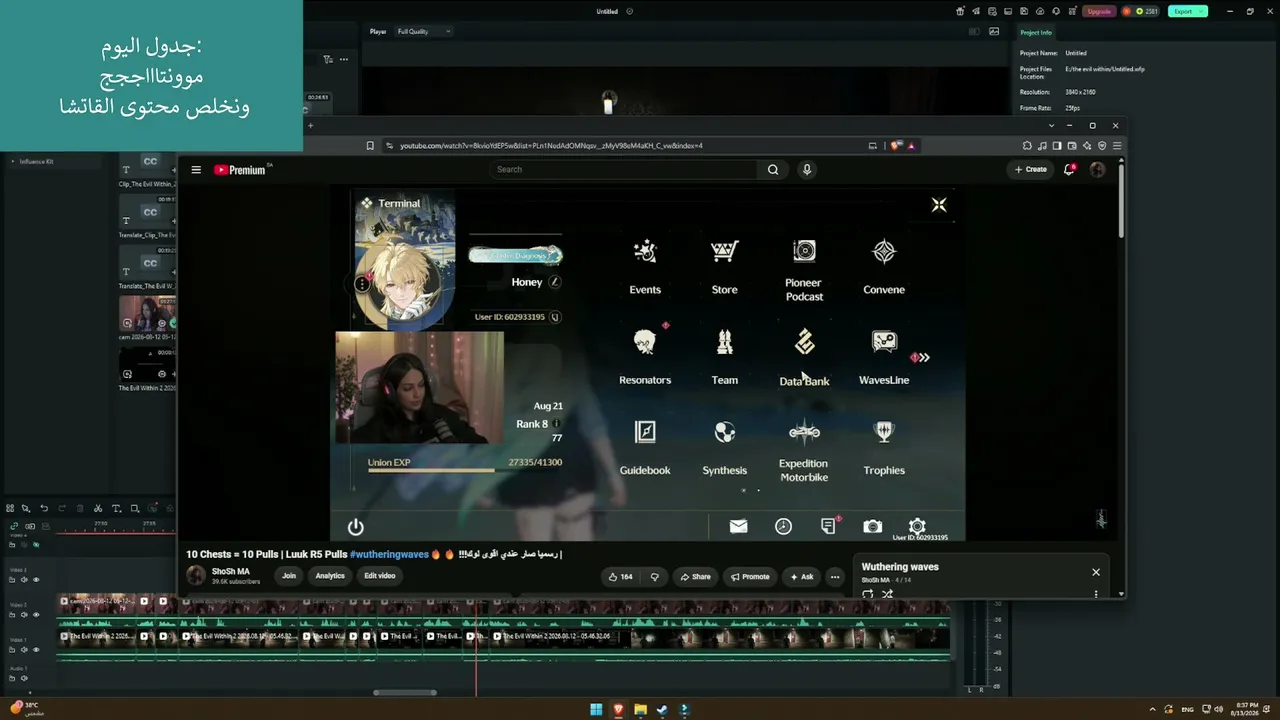Edit the Honey nickname pencil icon

[555, 282]
